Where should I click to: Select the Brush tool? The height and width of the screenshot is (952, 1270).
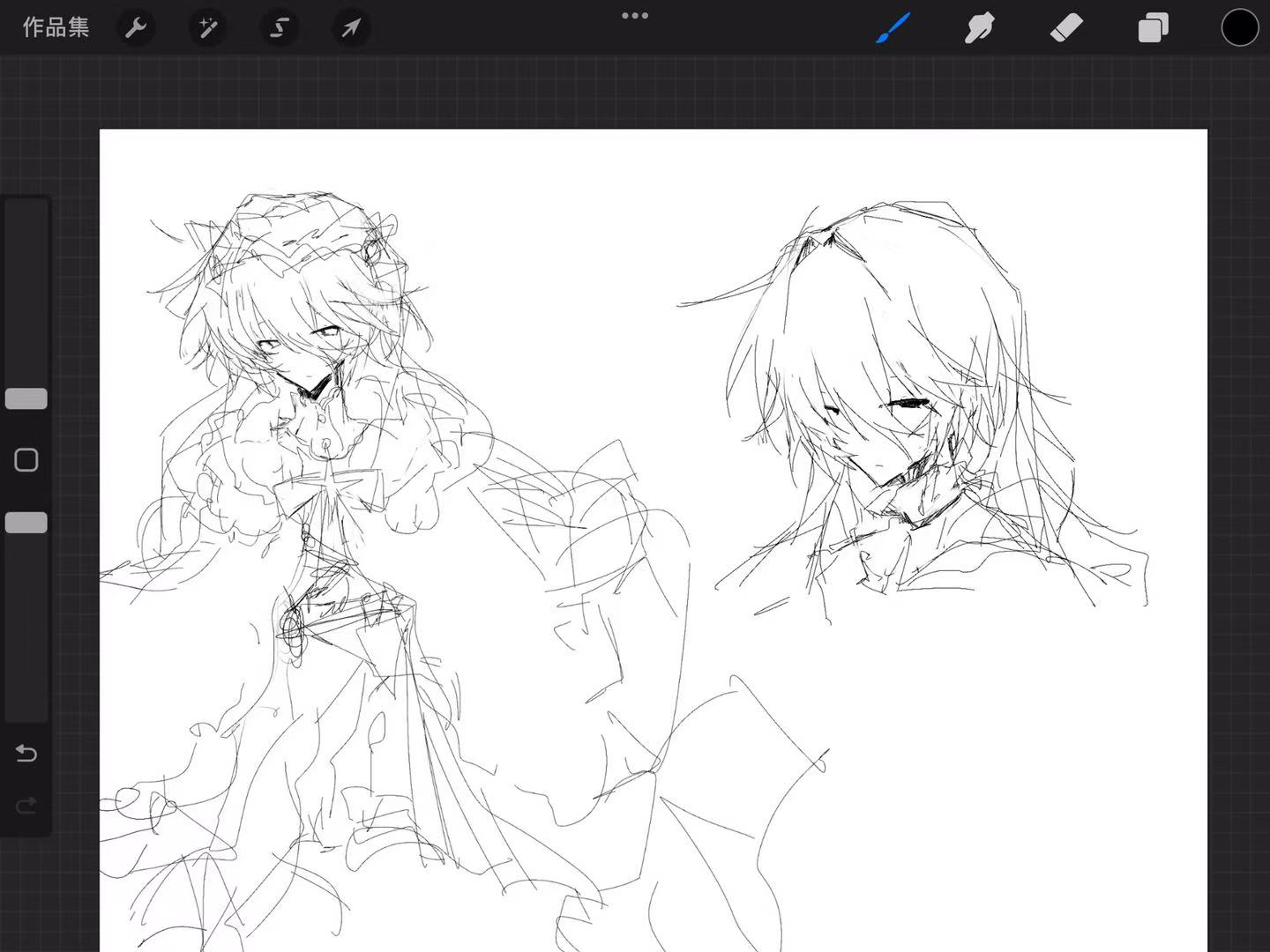click(x=893, y=27)
